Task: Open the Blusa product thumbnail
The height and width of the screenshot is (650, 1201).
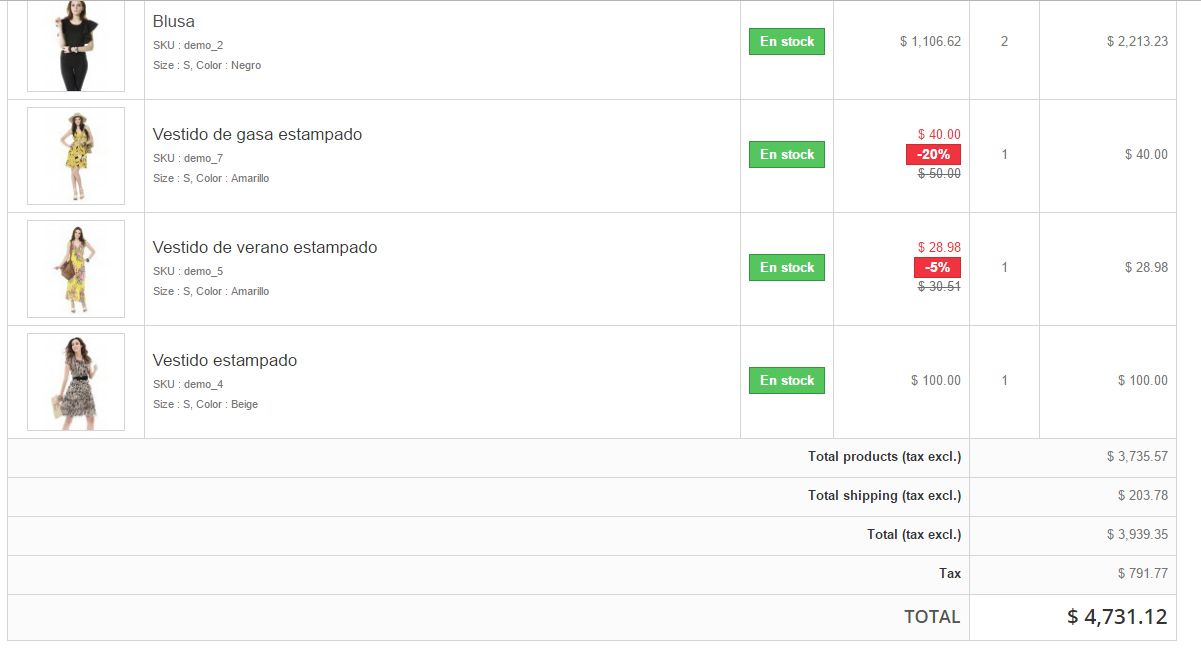Action: tap(76, 46)
